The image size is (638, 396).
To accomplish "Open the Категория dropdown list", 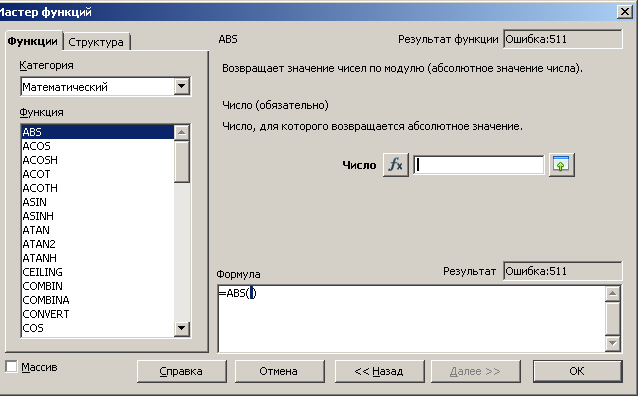I will [x=182, y=86].
